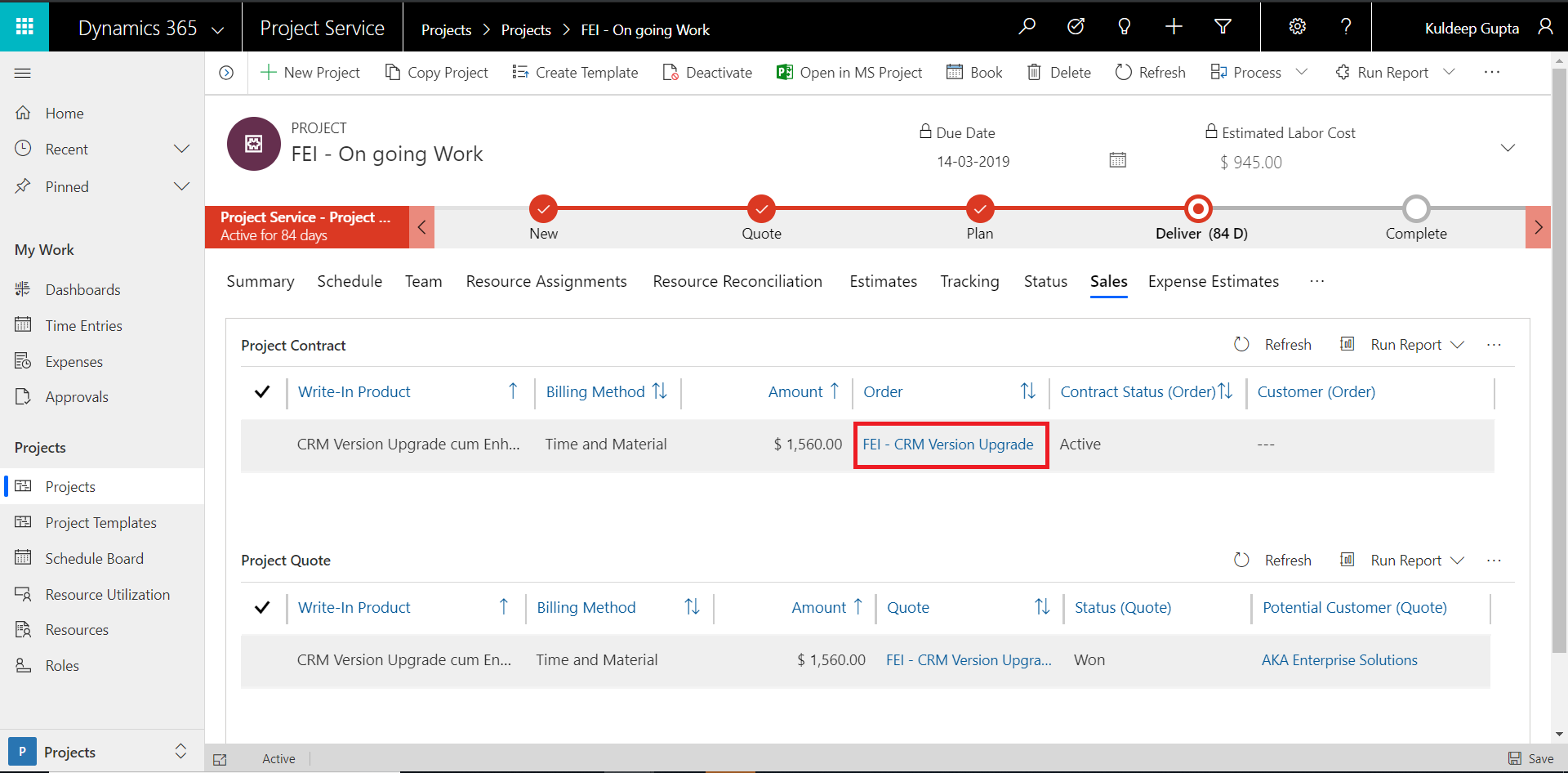This screenshot has height=773, width=1568.
Task: Click Book in the command bar
Action: tap(974, 73)
